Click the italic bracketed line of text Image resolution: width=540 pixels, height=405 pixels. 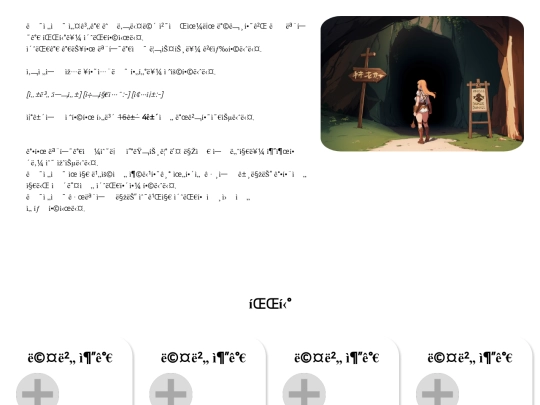click(95, 94)
